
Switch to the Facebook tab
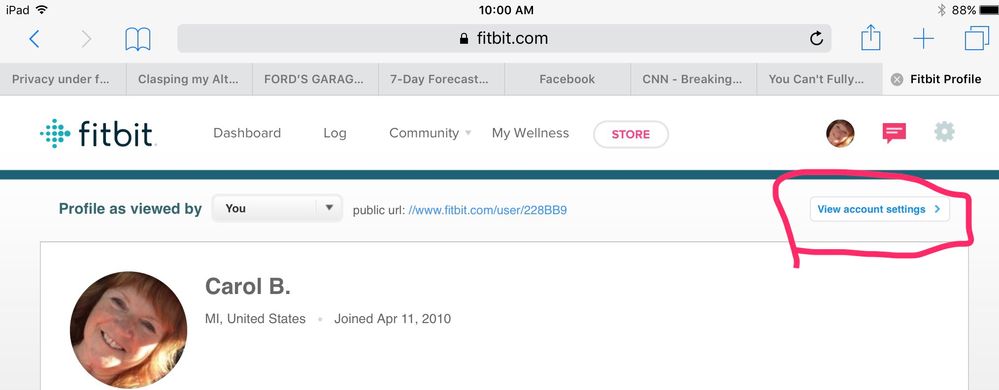click(567, 79)
